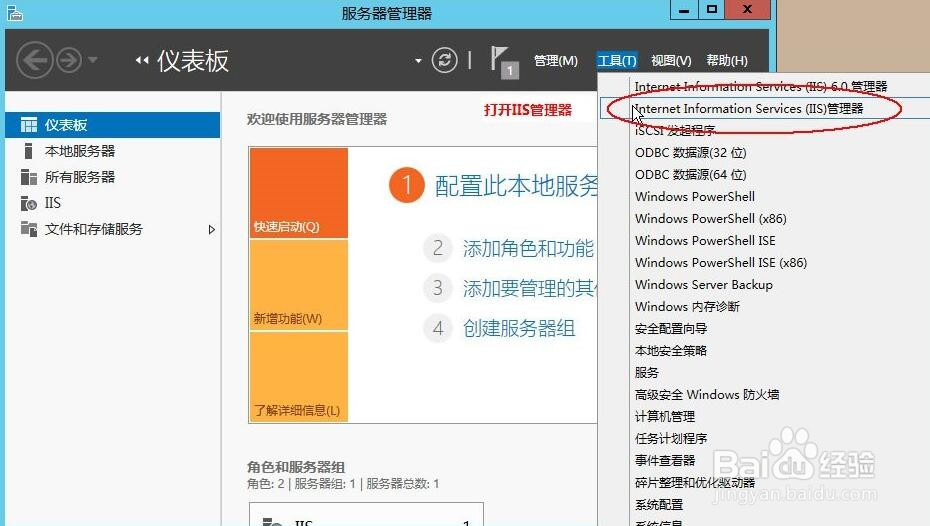Image resolution: width=930 pixels, height=526 pixels.
Task: Click 添加角色和功能 link
Action: point(528,248)
